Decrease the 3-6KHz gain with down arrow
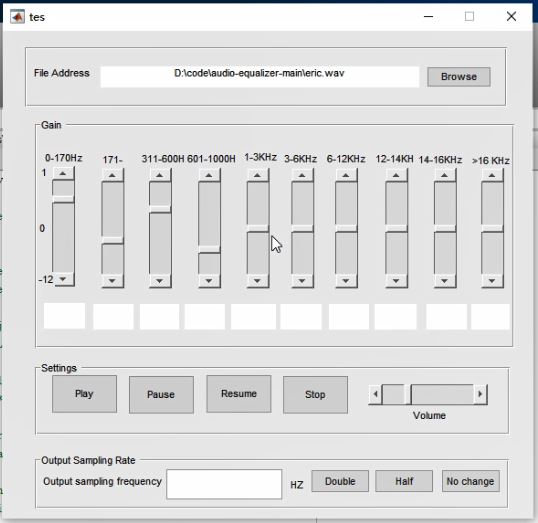The height and width of the screenshot is (523, 538). [x=302, y=281]
